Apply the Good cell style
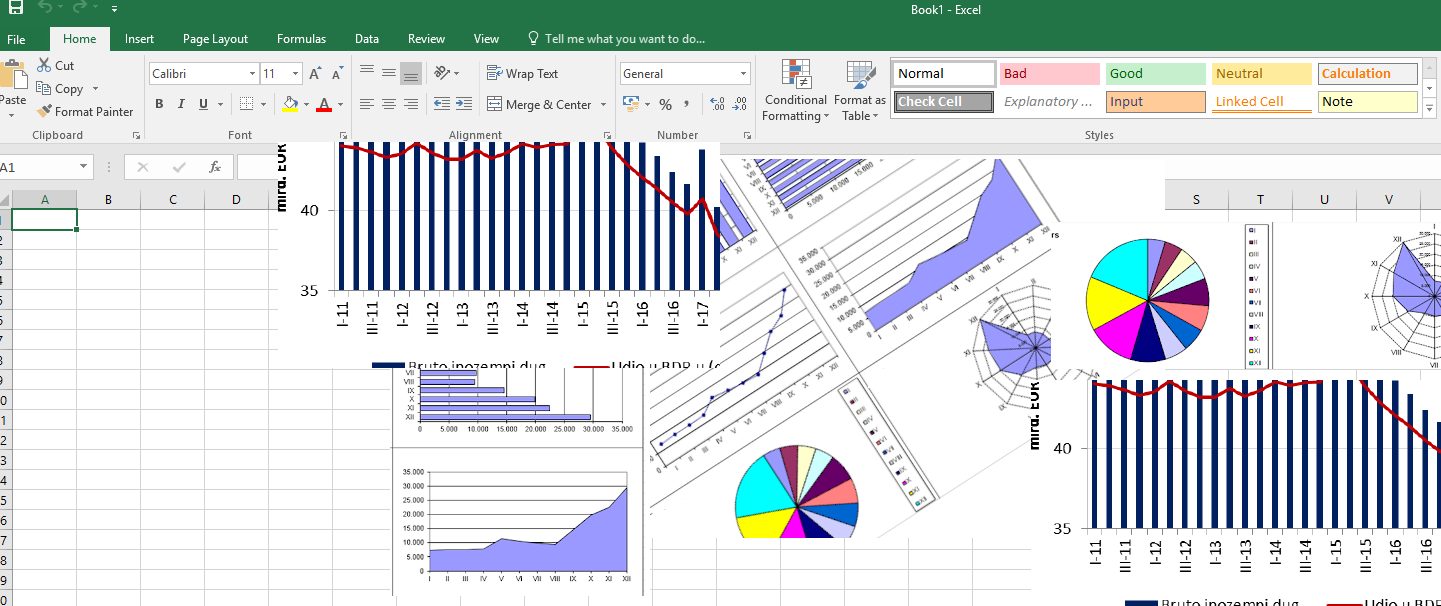Screen dimensions: 1441x606 point(1155,74)
